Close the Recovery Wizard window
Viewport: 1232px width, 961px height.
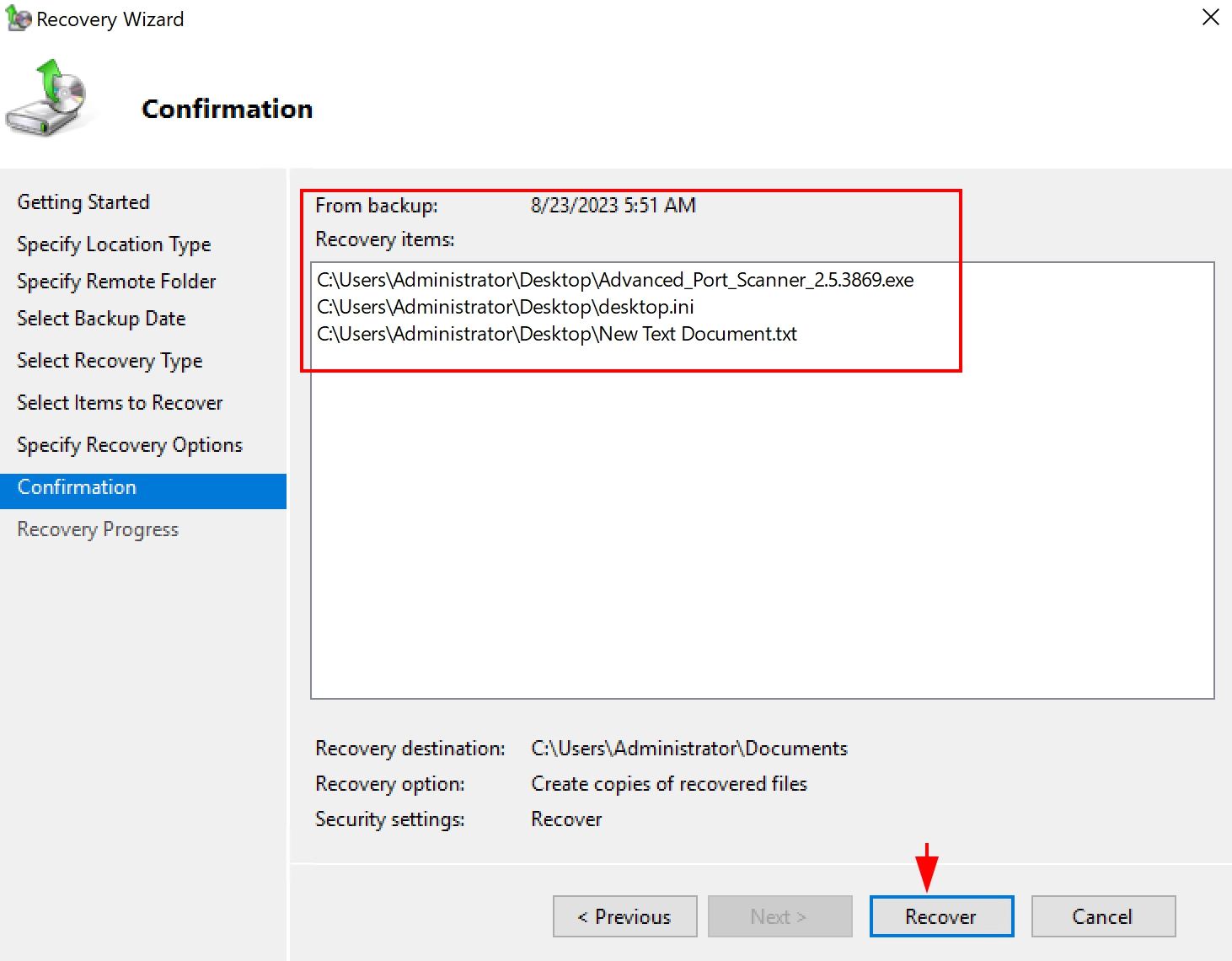[x=1210, y=18]
